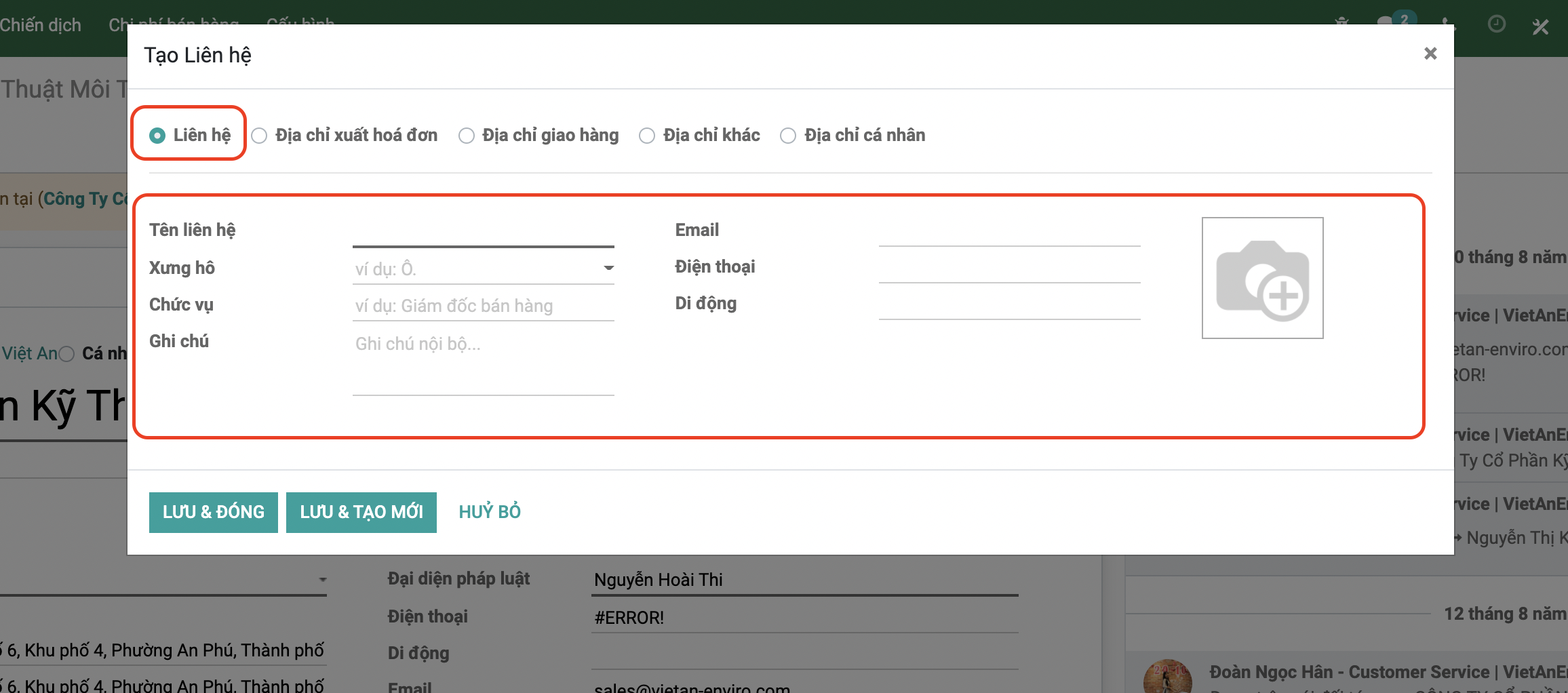The image size is (1568, 693).
Task: Open the Chiến dịch menu
Action: 41,25
